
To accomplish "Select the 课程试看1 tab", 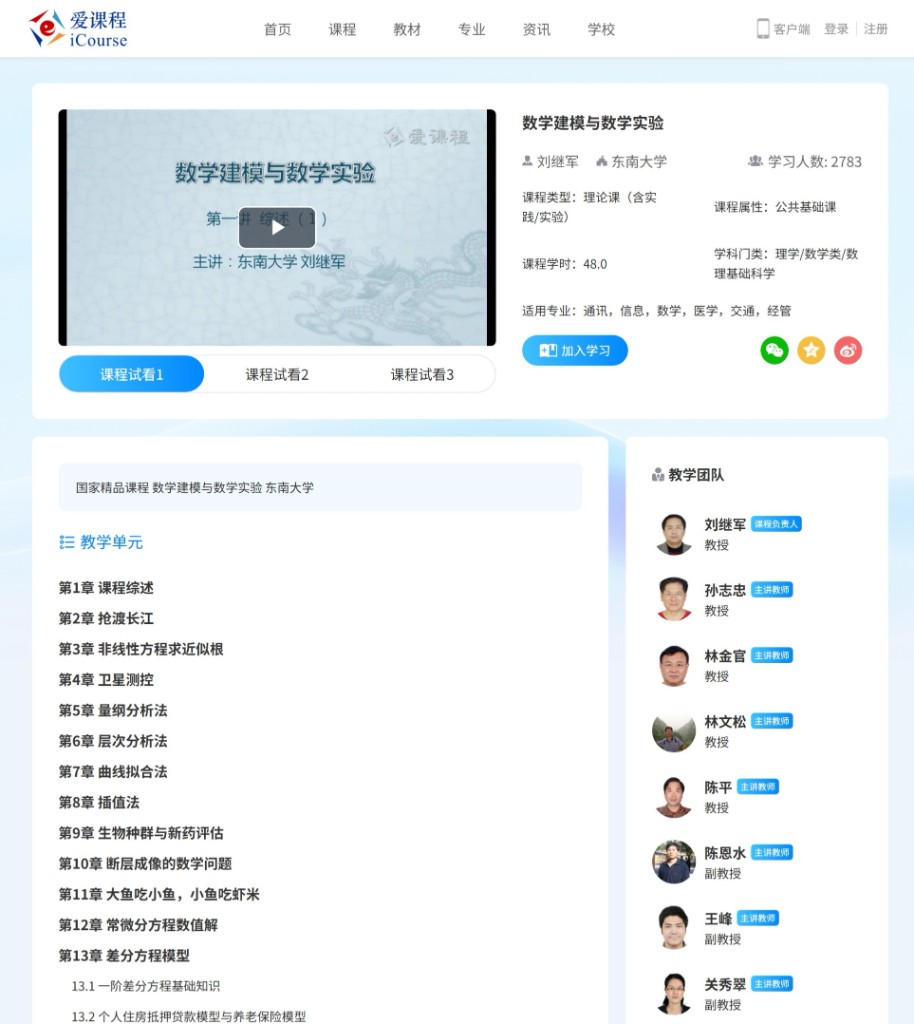I will pyautogui.click(x=131, y=374).
